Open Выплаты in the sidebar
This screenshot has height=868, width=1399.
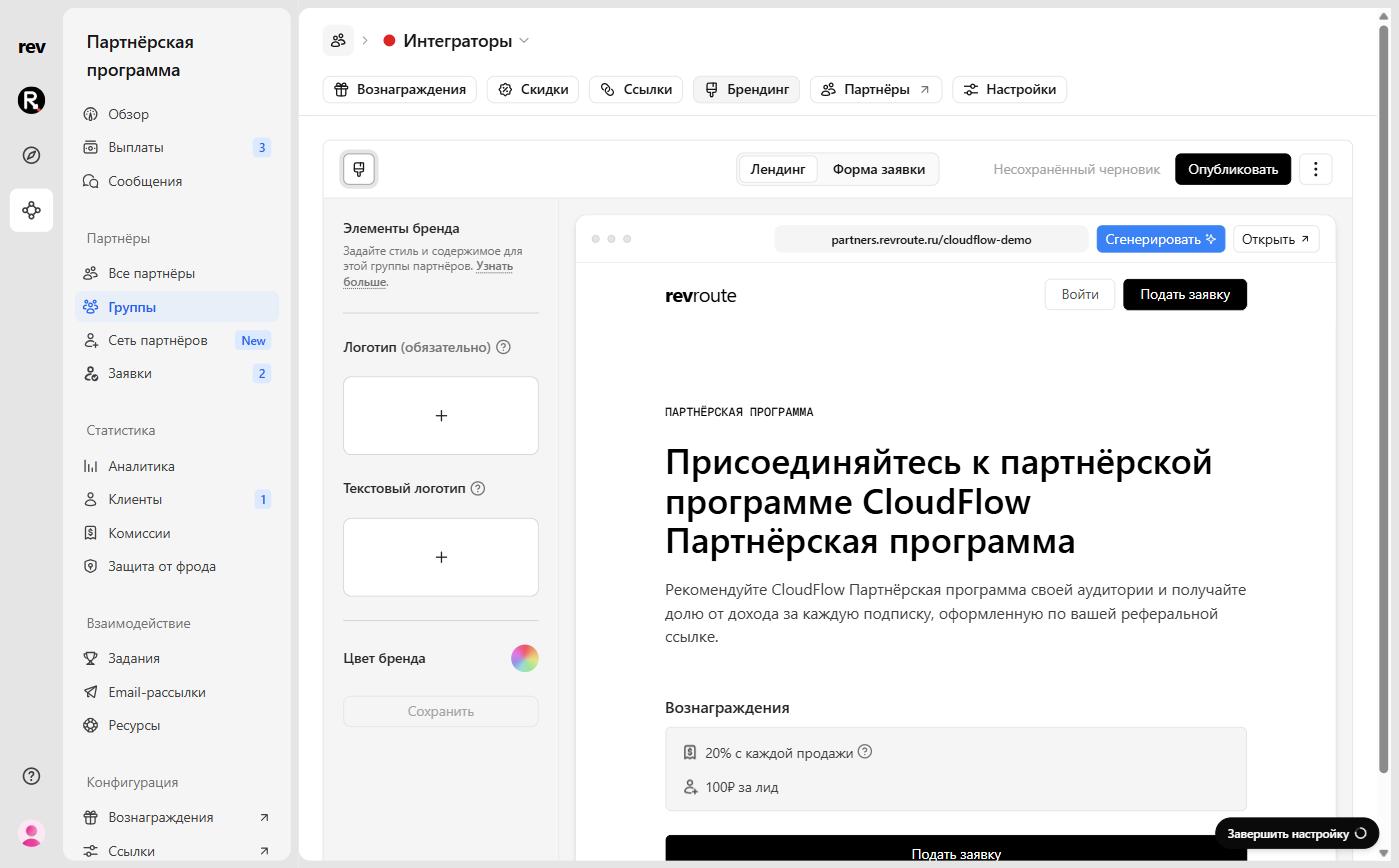(x=177, y=147)
